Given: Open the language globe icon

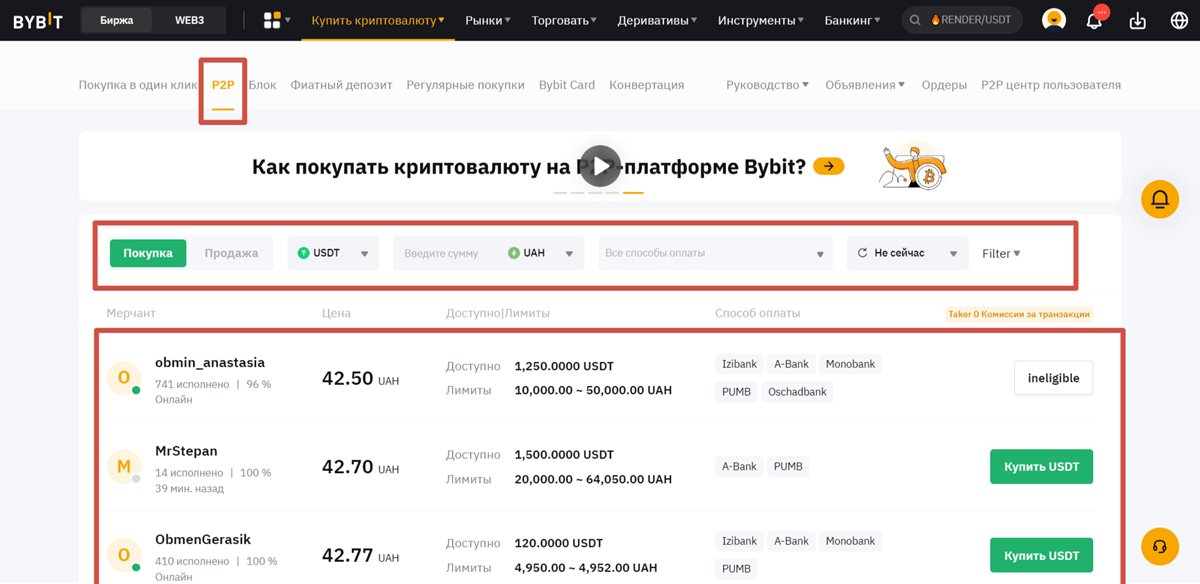Looking at the screenshot, I should pyautogui.click(x=1178, y=21).
